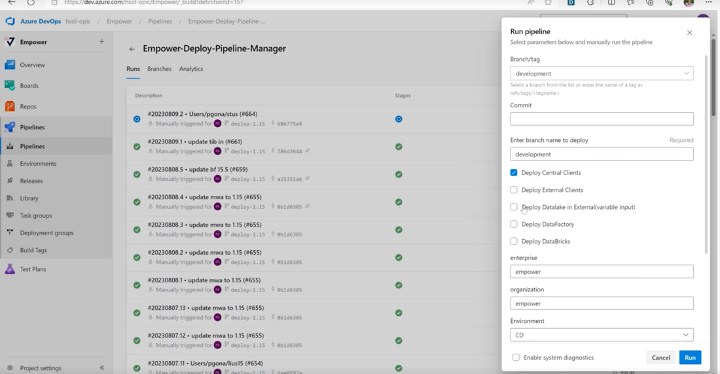Click the Empower project icon
720x374 pixels.
tap(10, 42)
